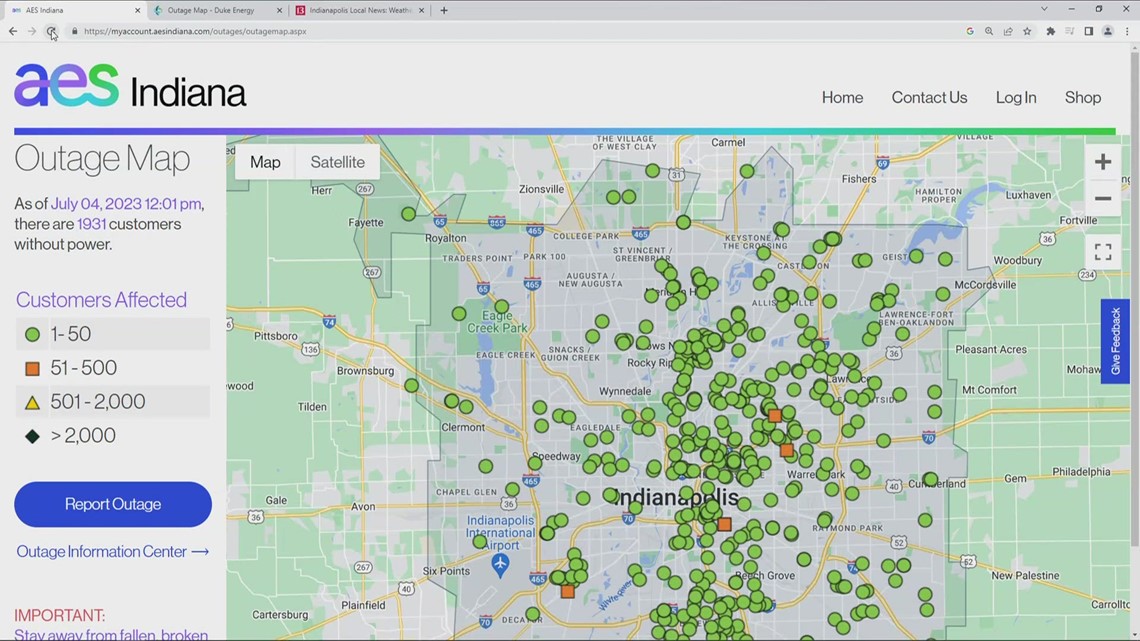Open the browser extensions puzzle icon
Screen dimensions: 1140x641
pos(1051,31)
